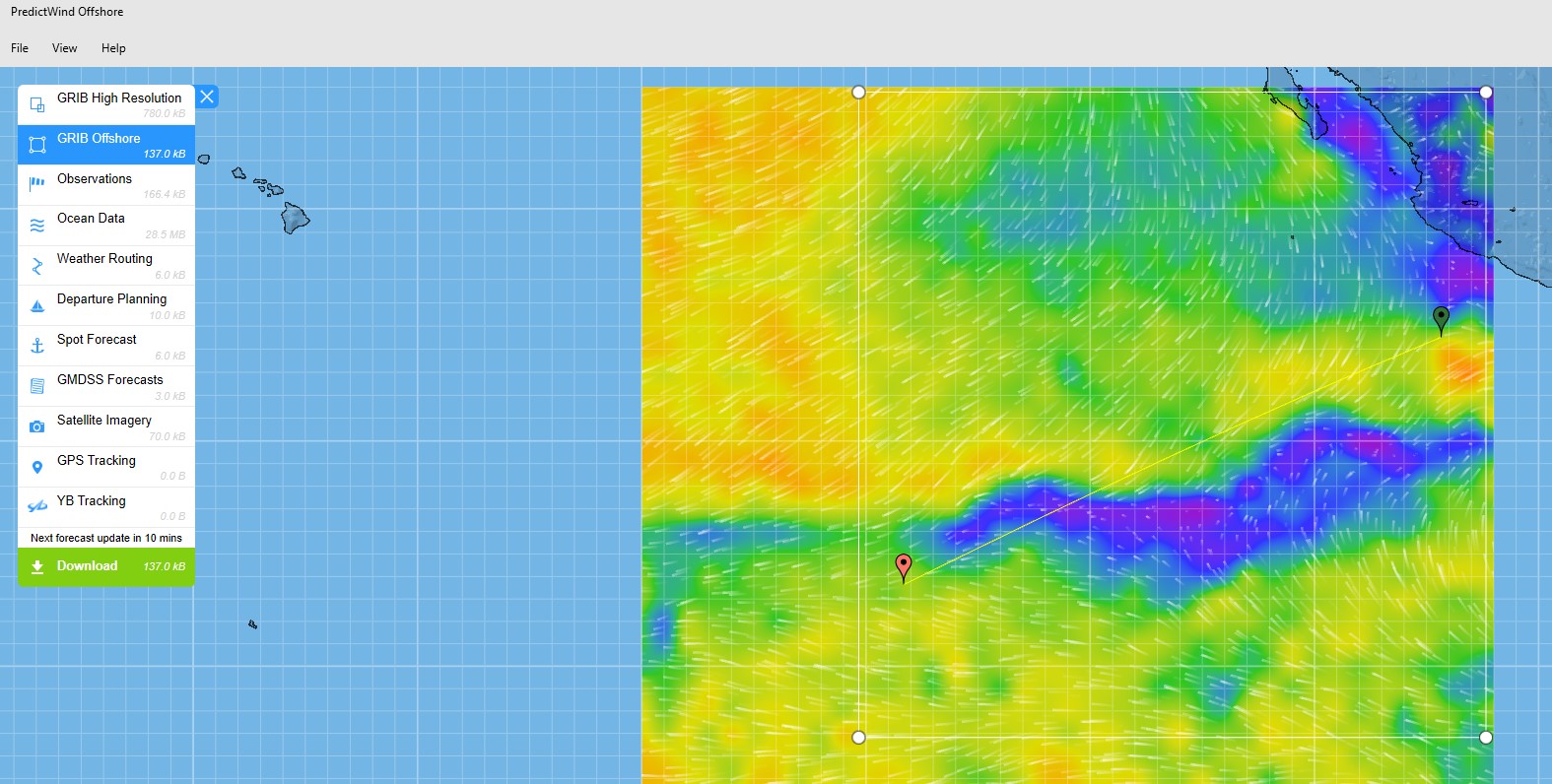
Task: Select the GPS Tracking pin icon
Action: click(x=37, y=467)
